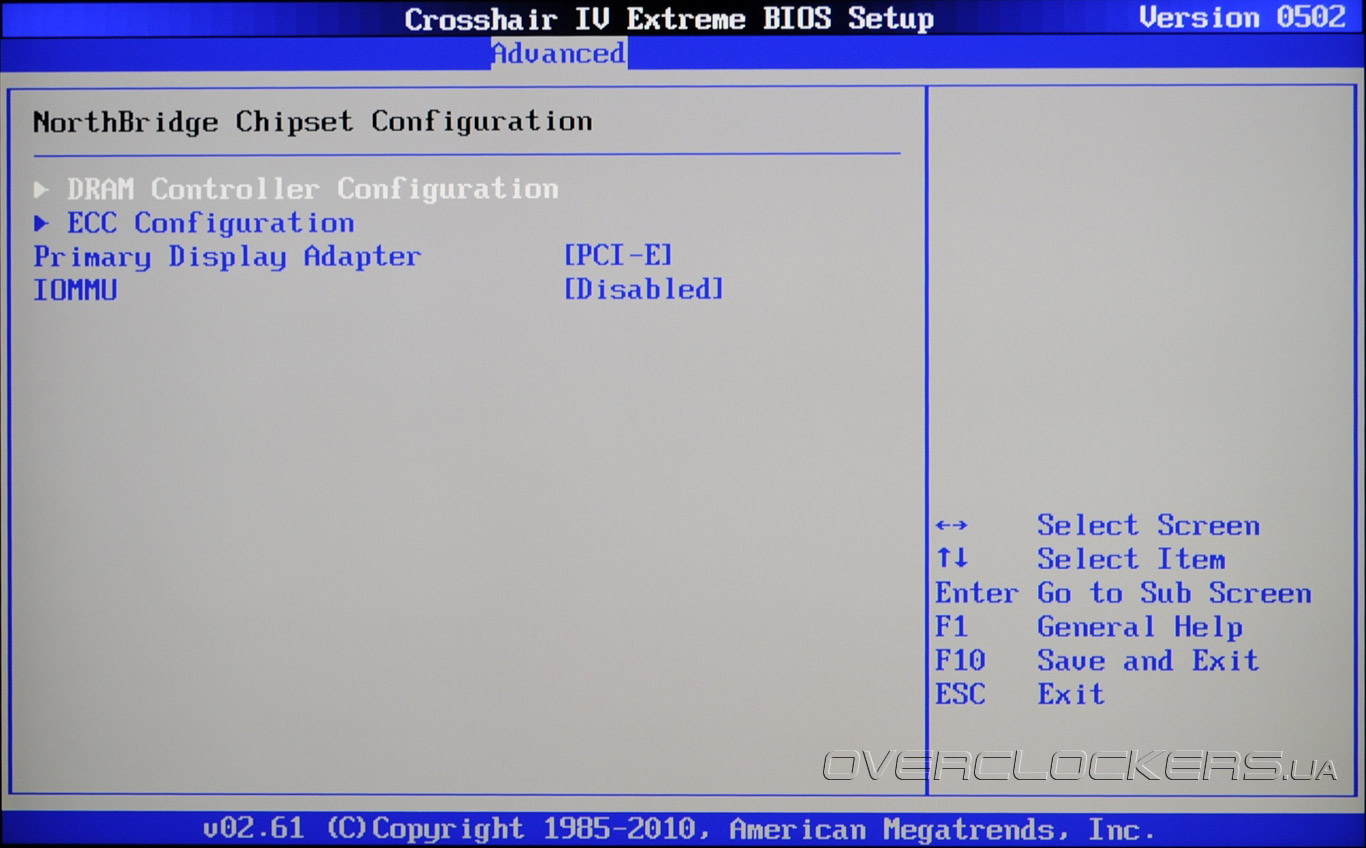The height and width of the screenshot is (848, 1366).
Task: Change the [PCI-E] display adapter value
Action: [x=618, y=256]
